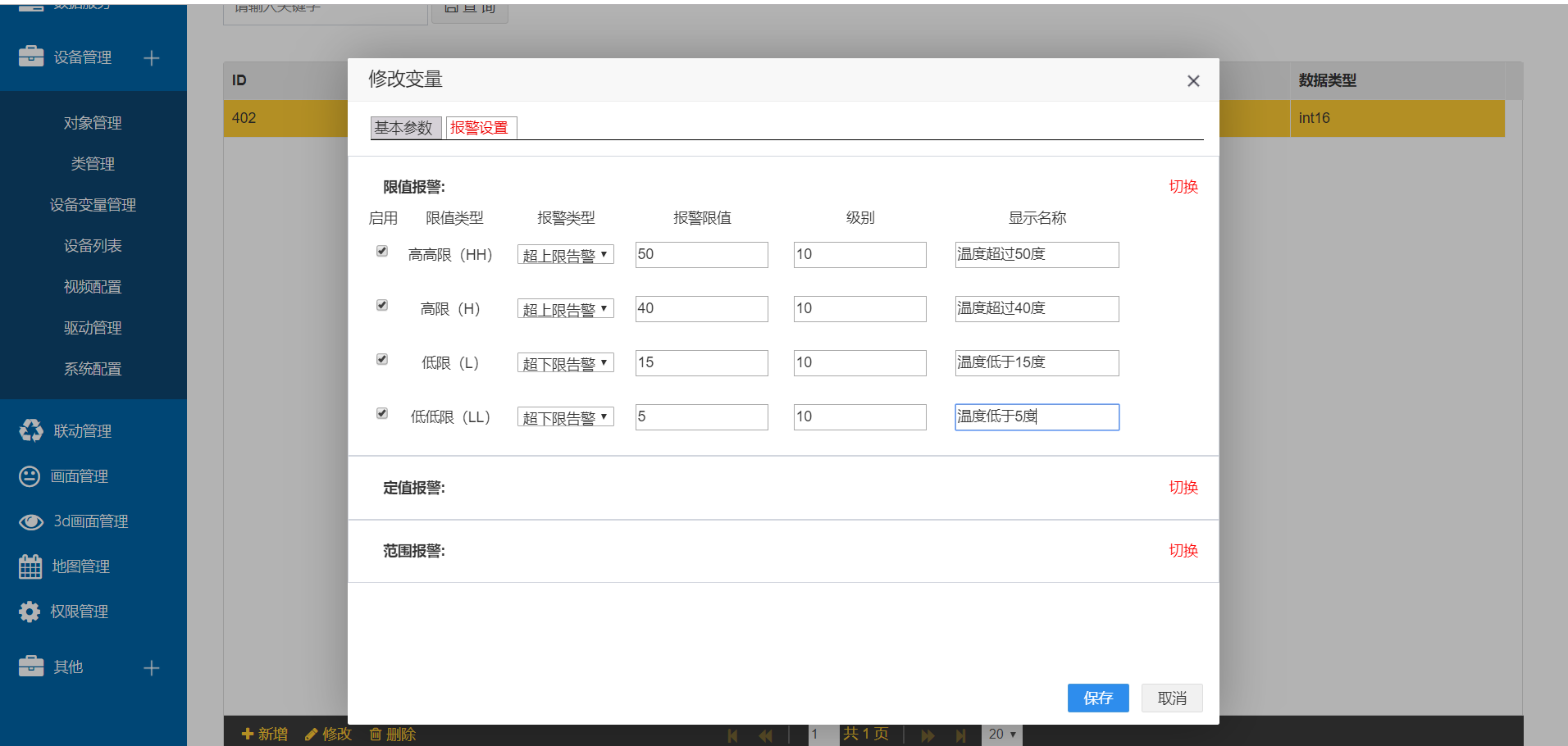Open the page size 20 dropdown
This screenshot has height=746, width=1568.
pos(1002,735)
